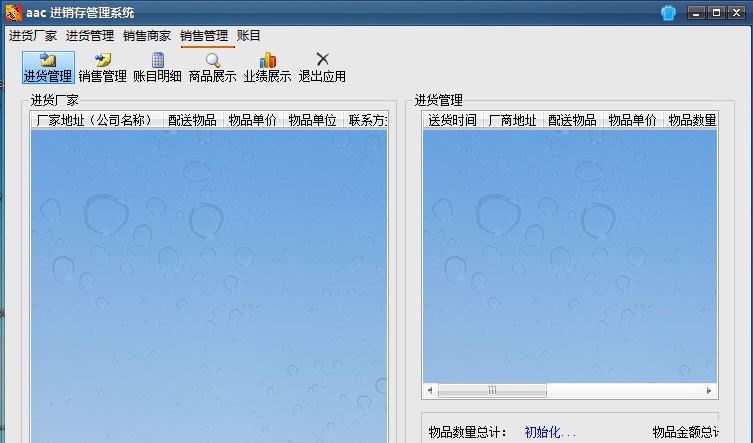Open 销售商家 menu

click(147, 36)
